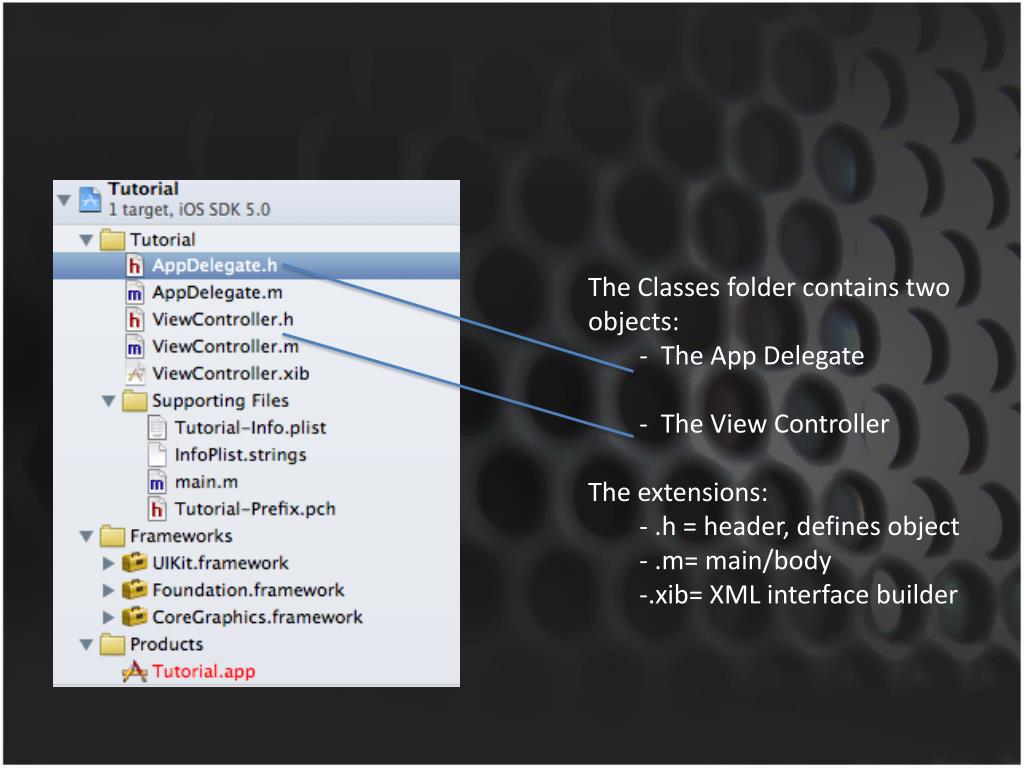
Task: Click the Tutorial-Info.plist document icon
Action: coord(157,428)
